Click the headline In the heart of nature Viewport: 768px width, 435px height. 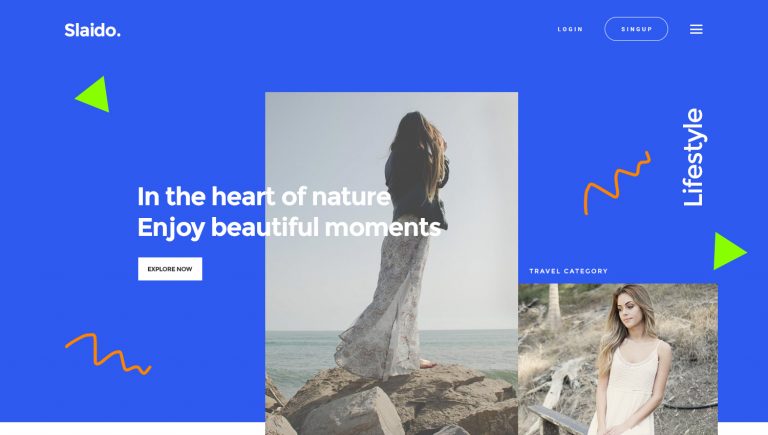click(264, 196)
